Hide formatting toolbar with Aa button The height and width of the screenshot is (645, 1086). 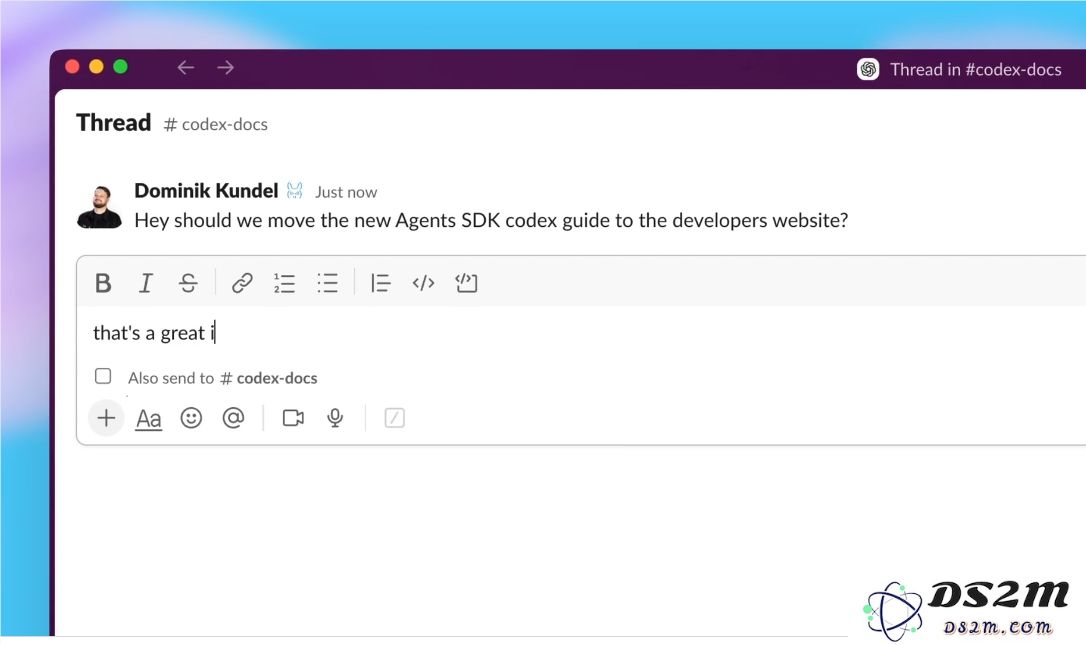tap(149, 418)
